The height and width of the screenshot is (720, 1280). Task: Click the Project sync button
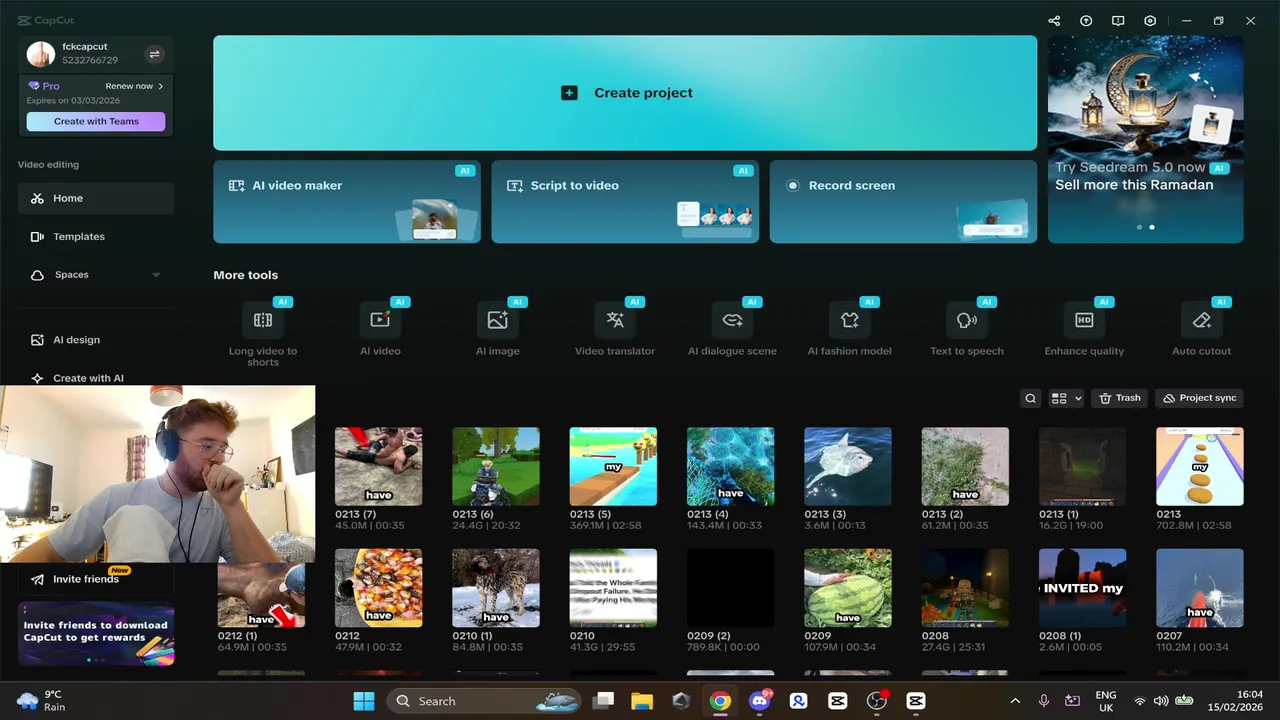click(x=1200, y=398)
